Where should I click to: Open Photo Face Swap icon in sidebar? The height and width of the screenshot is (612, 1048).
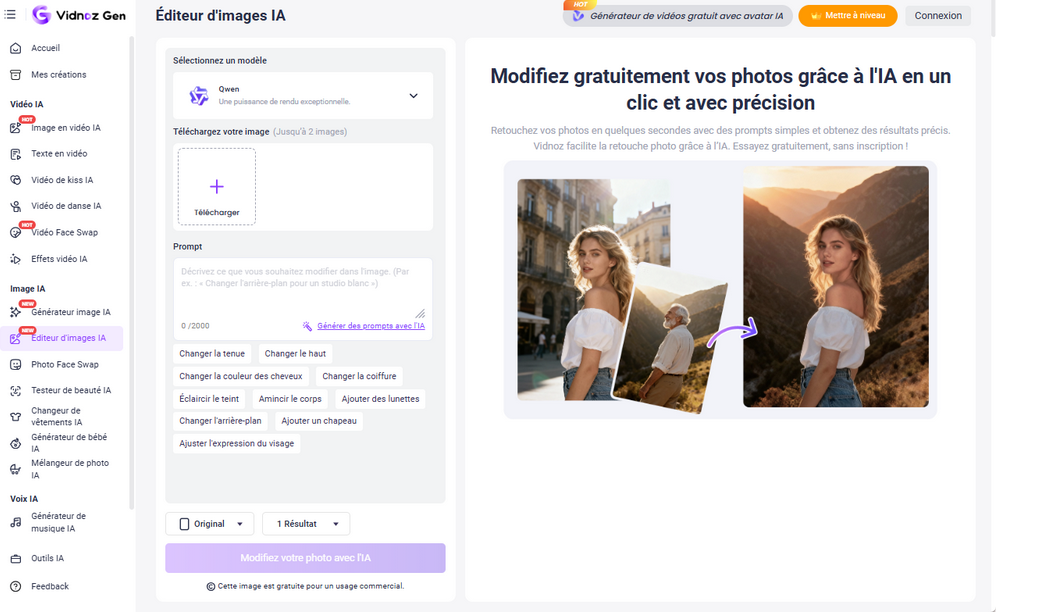(x=15, y=365)
